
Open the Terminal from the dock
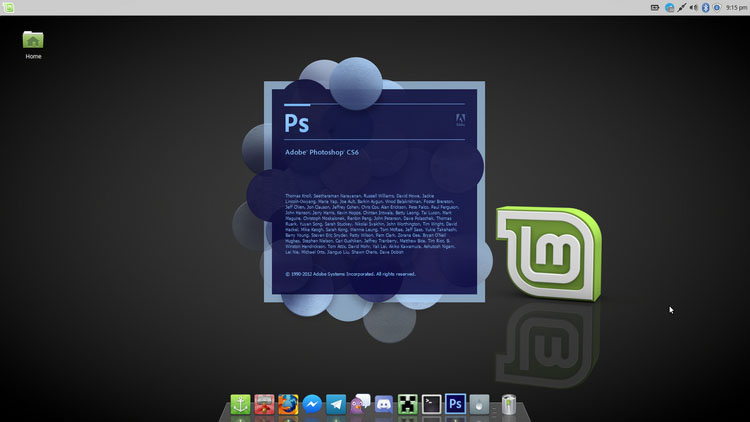click(431, 404)
